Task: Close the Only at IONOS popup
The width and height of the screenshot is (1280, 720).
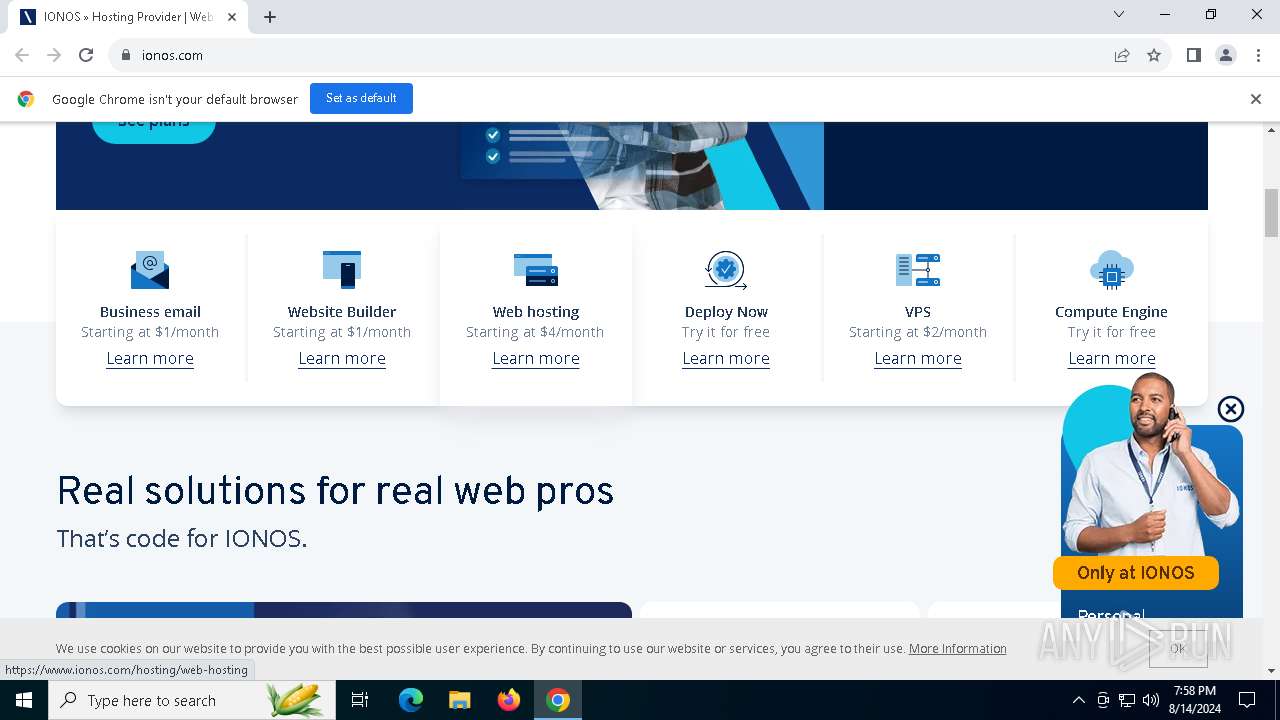Action: [x=1231, y=409]
